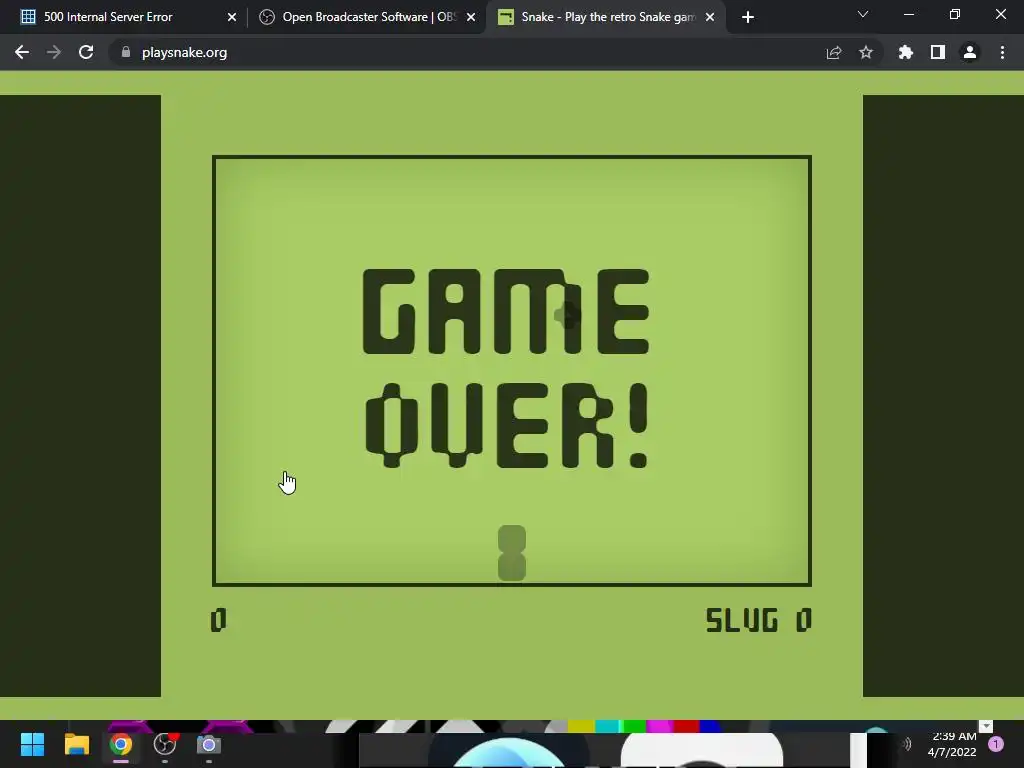Click the Chrome taskbar icon
This screenshot has height=768, width=1024.
121,744
